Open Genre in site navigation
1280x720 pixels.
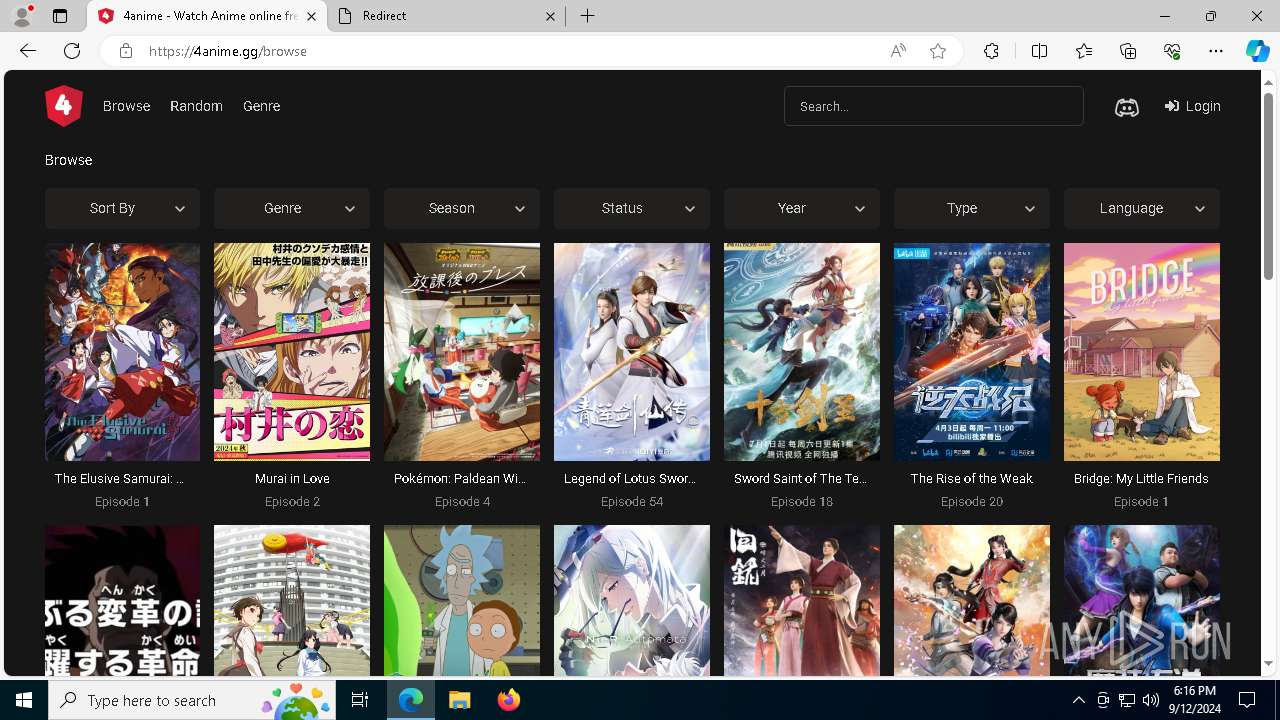[261, 106]
